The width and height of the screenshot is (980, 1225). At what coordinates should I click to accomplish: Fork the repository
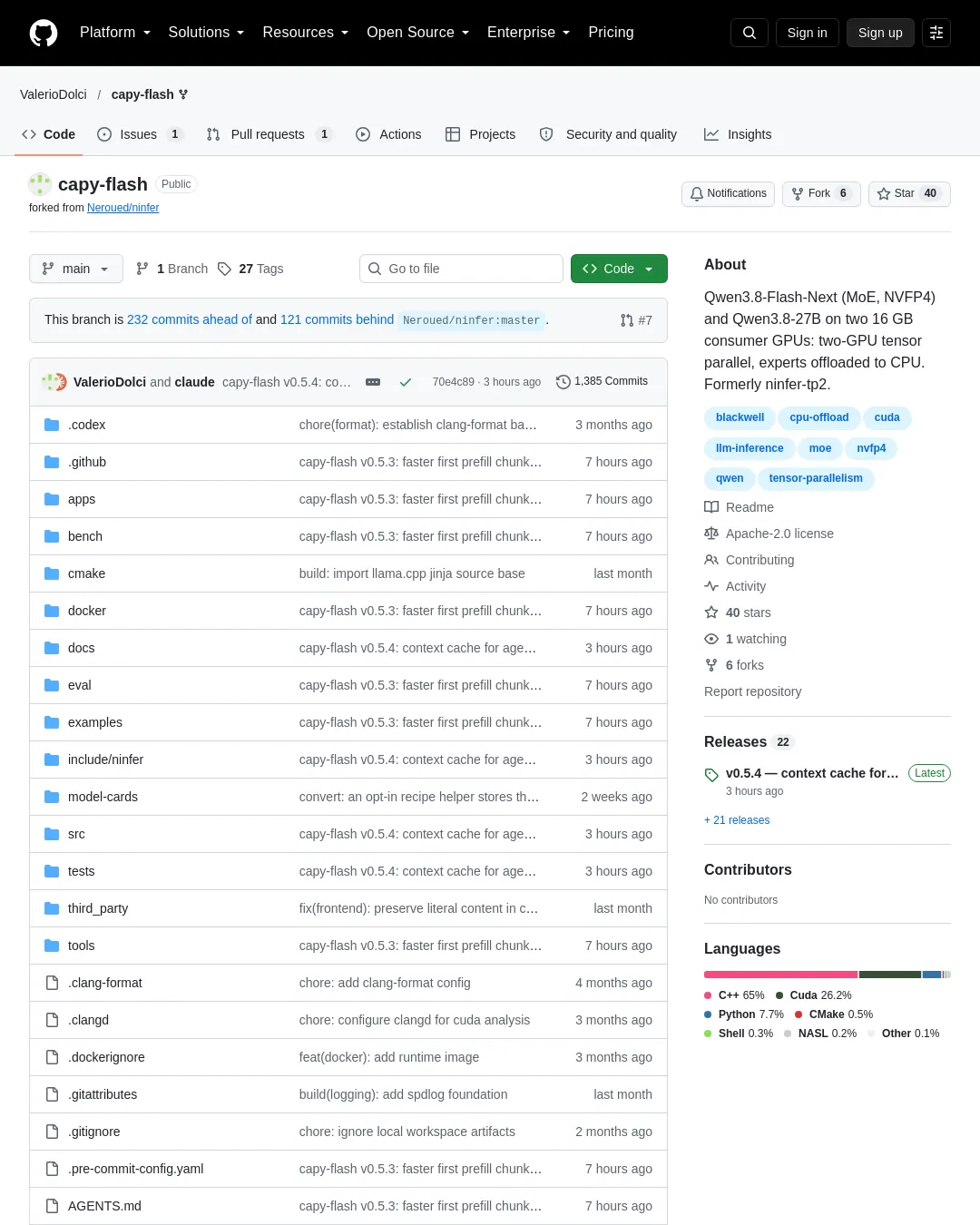pyautogui.click(x=821, y=194)
